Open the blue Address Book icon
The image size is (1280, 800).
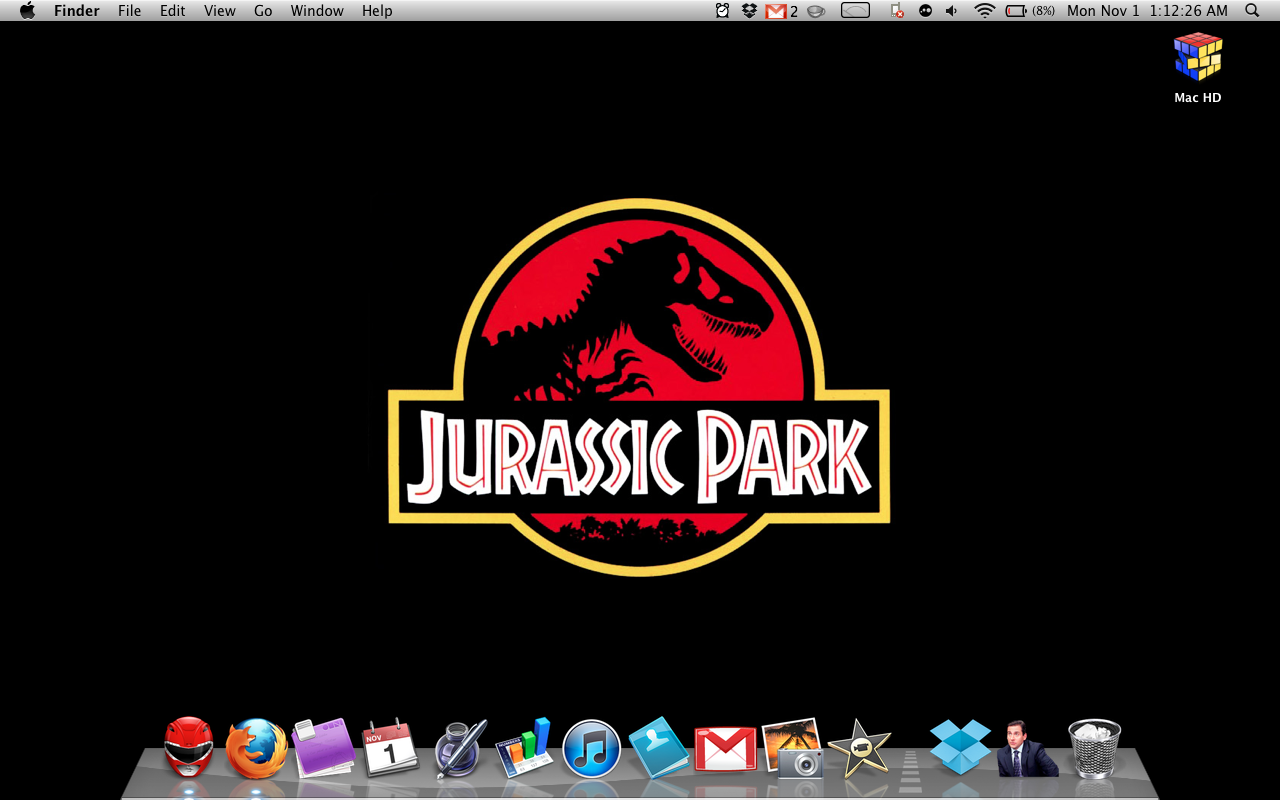(x=658, y=748)
